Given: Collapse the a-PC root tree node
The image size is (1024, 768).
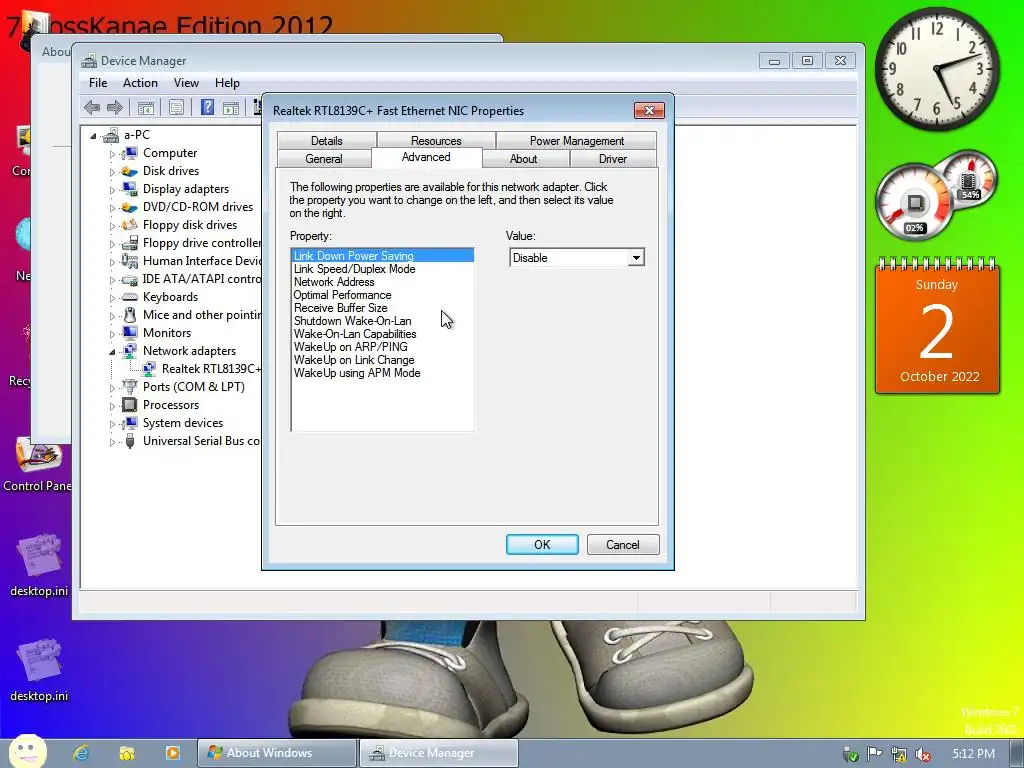Looking at the screenshot, I should pos(93,136).
